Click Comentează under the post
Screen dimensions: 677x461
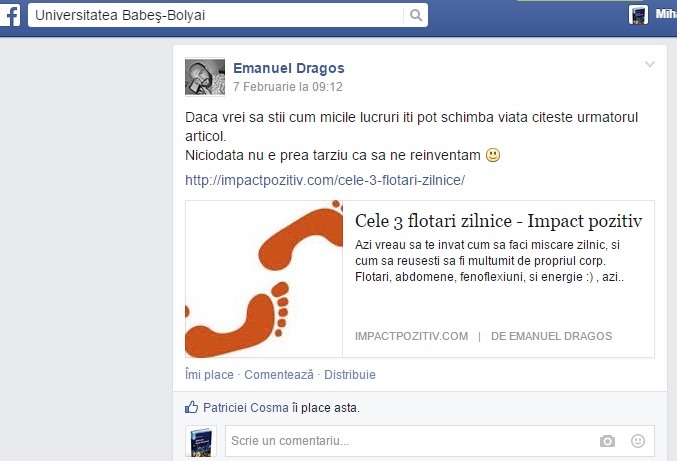click(279, 375)
